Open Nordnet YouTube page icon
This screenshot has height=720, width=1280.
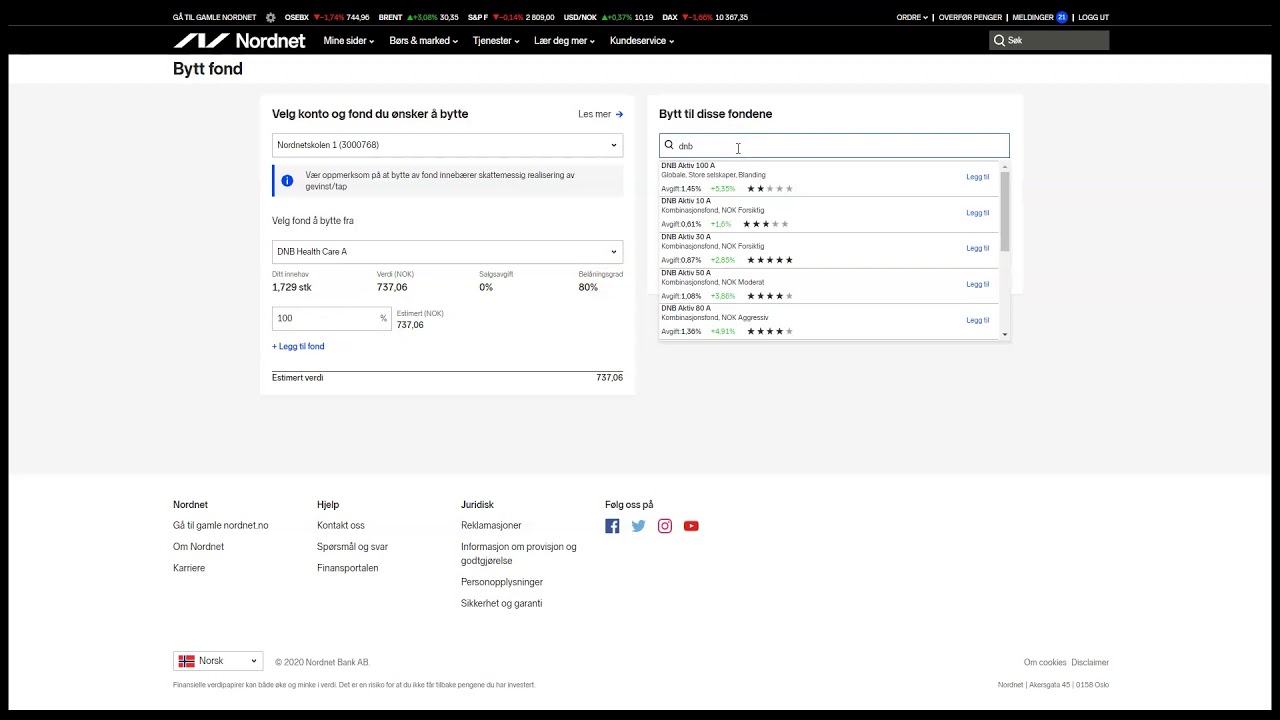pyautogui.click(x=691, y=526)
